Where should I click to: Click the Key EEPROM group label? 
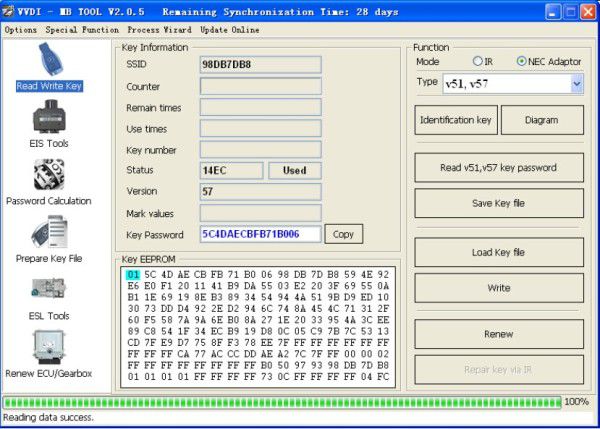click(148, 259)
